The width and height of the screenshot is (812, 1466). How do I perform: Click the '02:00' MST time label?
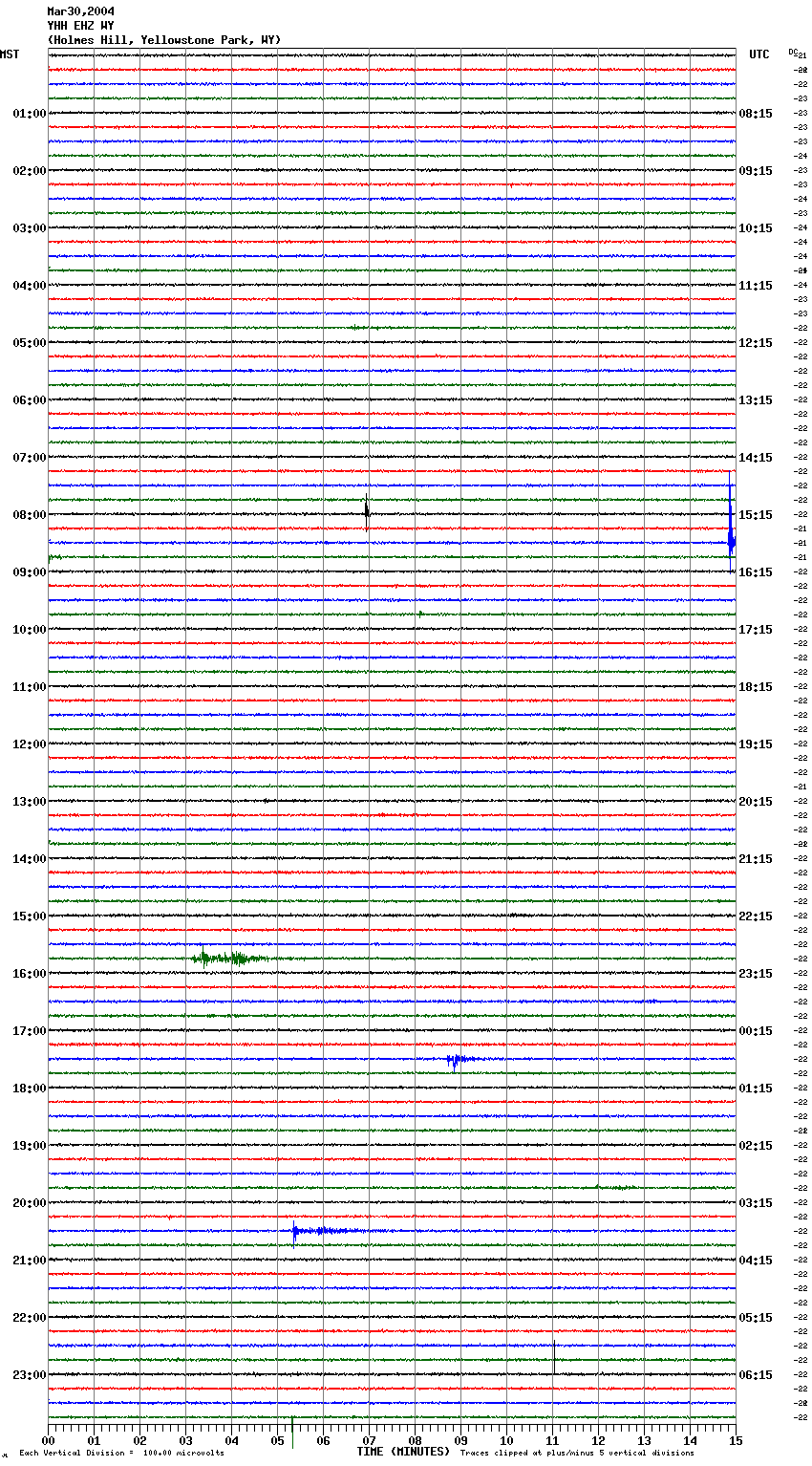click(x=30, y=171)
